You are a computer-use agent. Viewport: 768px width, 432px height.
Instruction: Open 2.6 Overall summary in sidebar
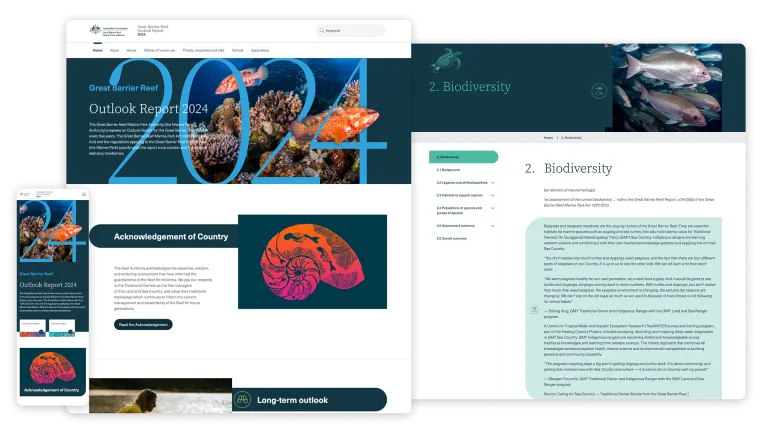tap(452, 239)
